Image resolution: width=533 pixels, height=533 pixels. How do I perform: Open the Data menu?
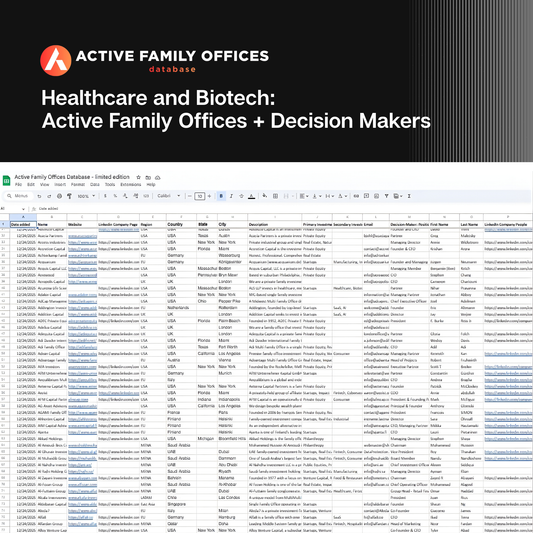pyautogui.click(x=94, y=185)
